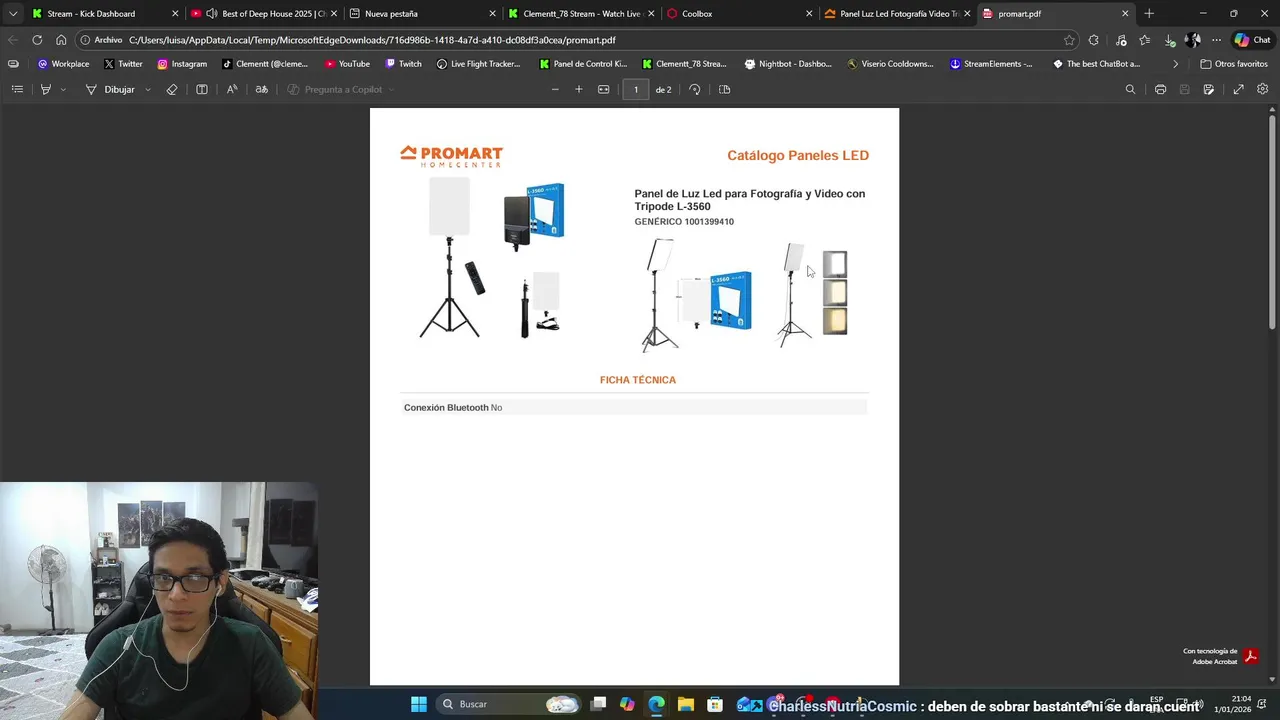The image size is (1280, 720).
Task: Rotate the PDF page
Action: click(x=695, y=89)
